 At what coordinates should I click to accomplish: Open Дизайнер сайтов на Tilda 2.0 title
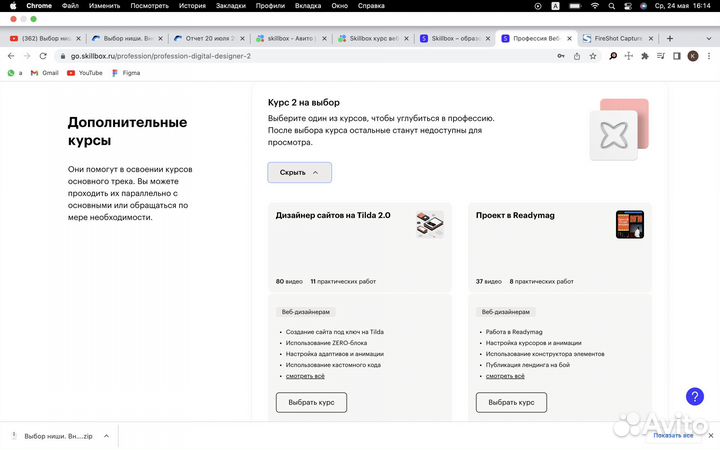(x=333, y=215)
